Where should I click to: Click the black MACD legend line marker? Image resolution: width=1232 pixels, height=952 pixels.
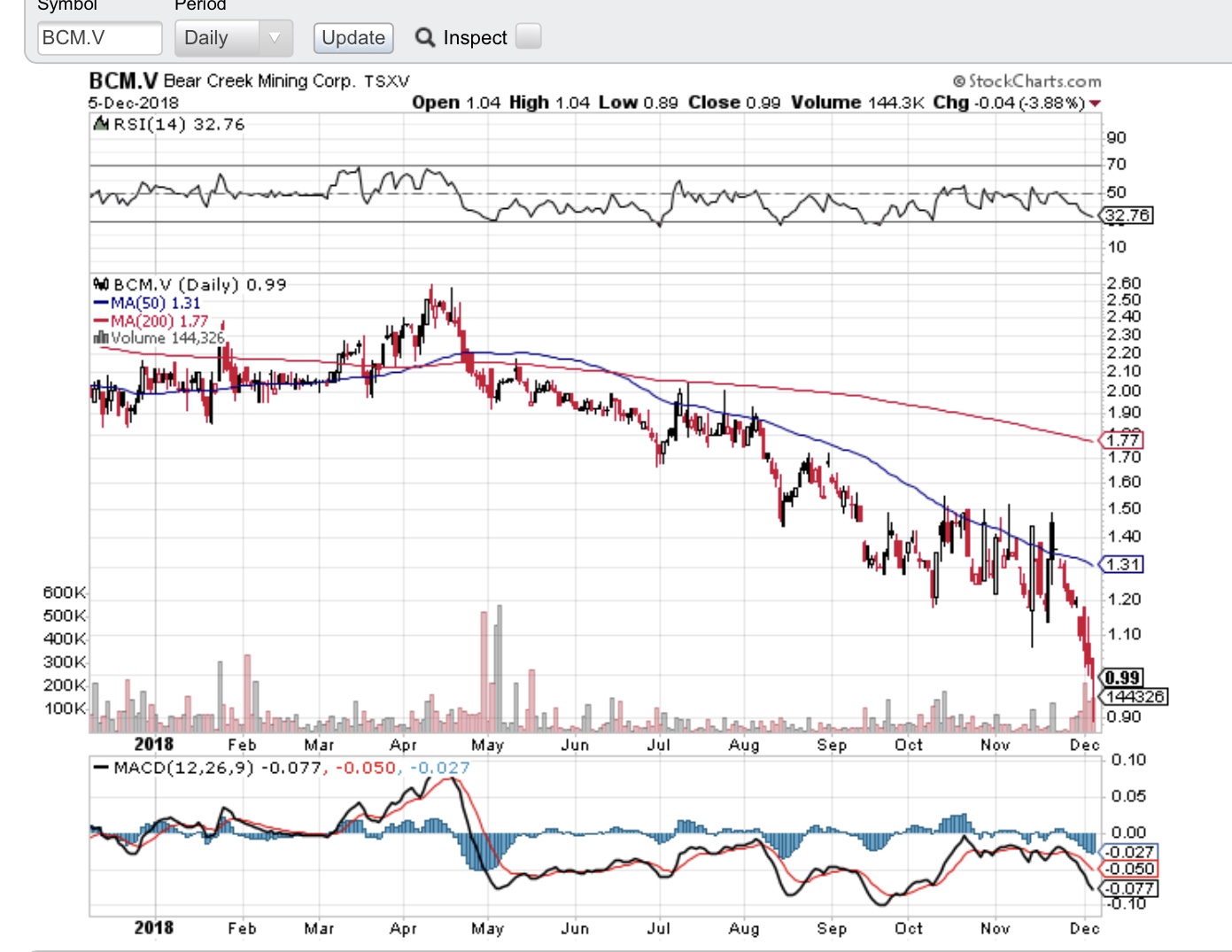[101, 768]
